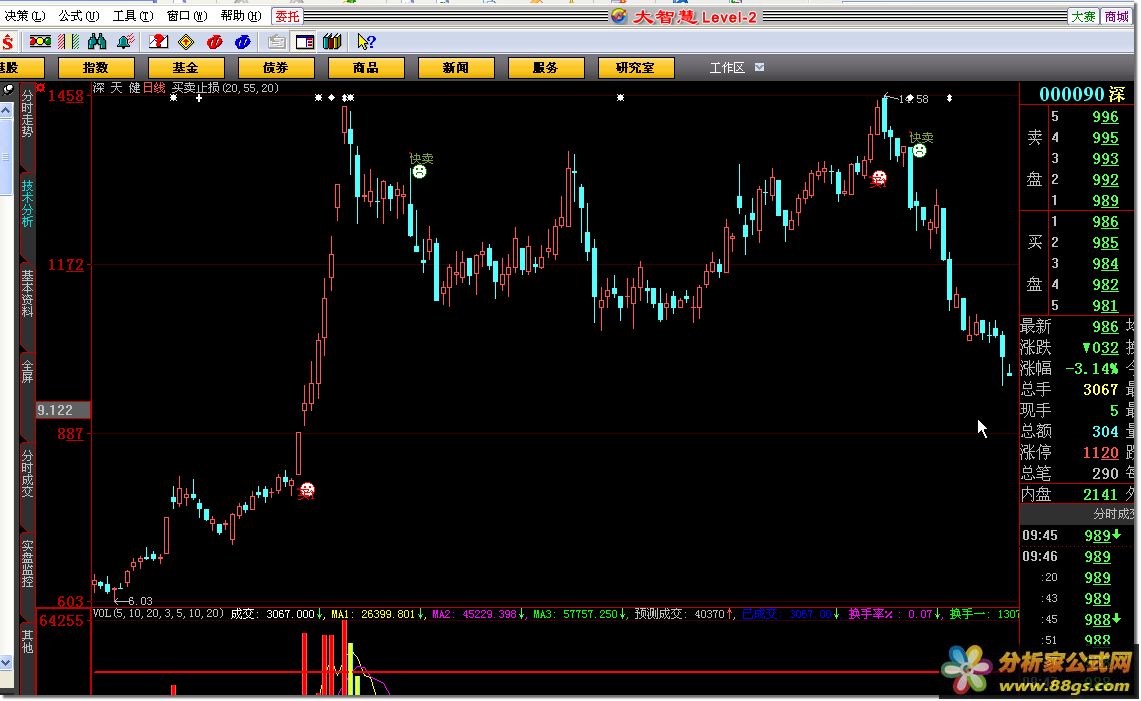The image size is (1141, 701).
Task: Click the 快卖 sell signal at chart peak
Action: pyautogui.click(x=919, y=150)
